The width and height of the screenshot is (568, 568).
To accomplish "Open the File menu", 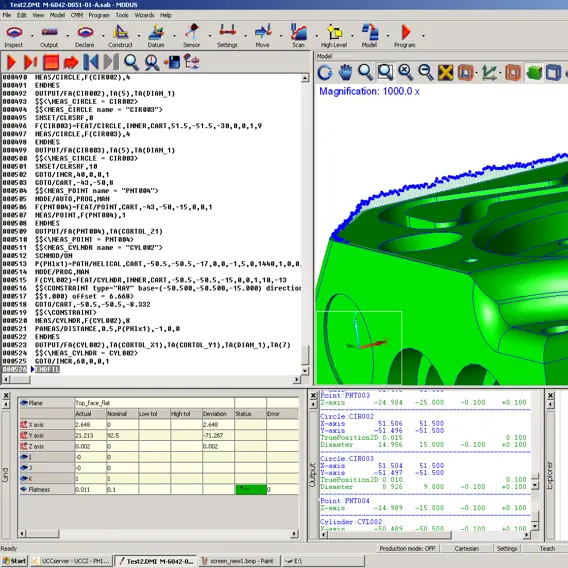I will [7, 15].
